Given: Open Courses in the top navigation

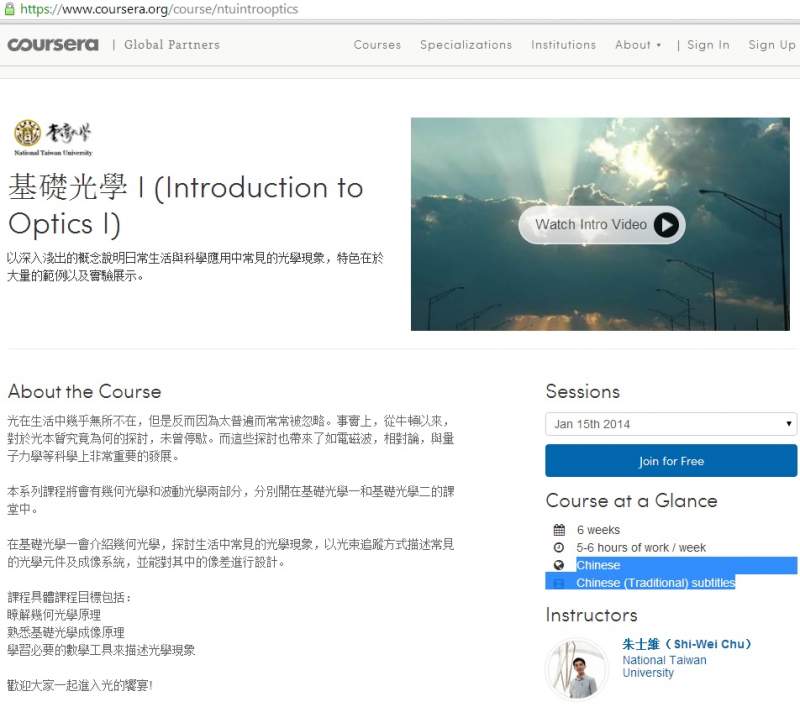Looking at the screenshot, I should click(x=377, y=45).
